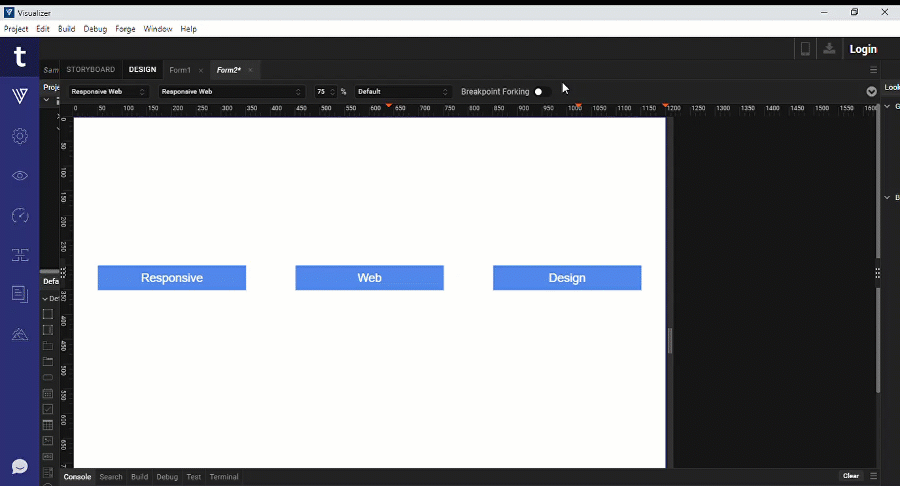Open the Forge menu
This screenshot has height=486, width=900.
(125, 29)
